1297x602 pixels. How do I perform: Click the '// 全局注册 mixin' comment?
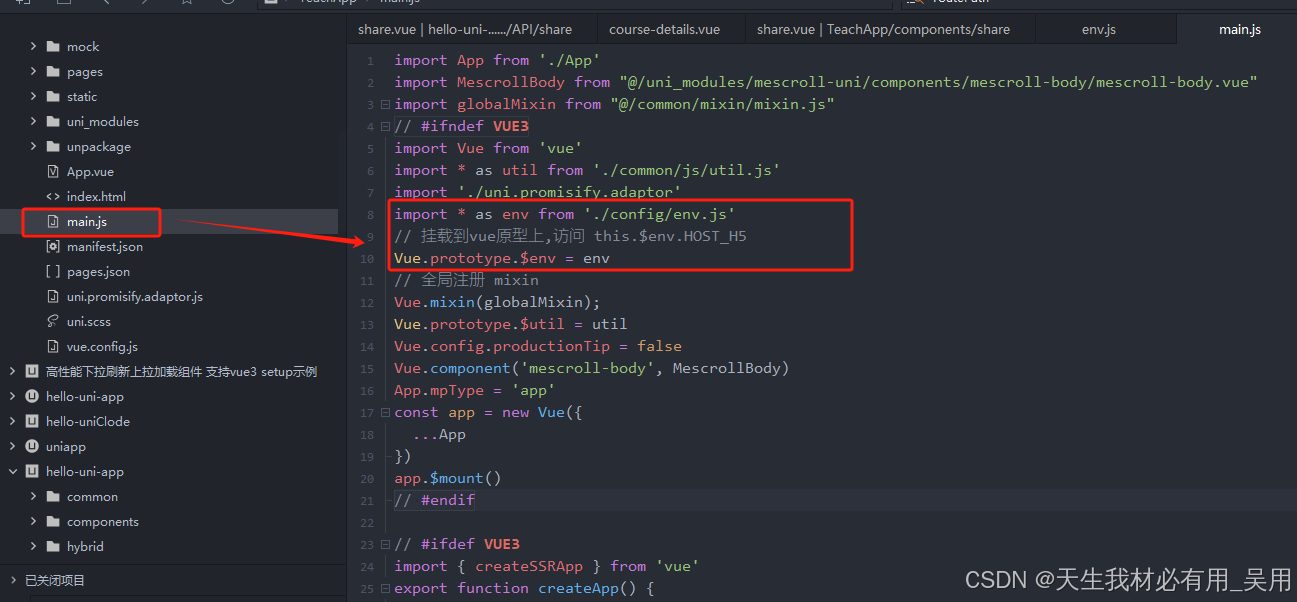(466, 281)
